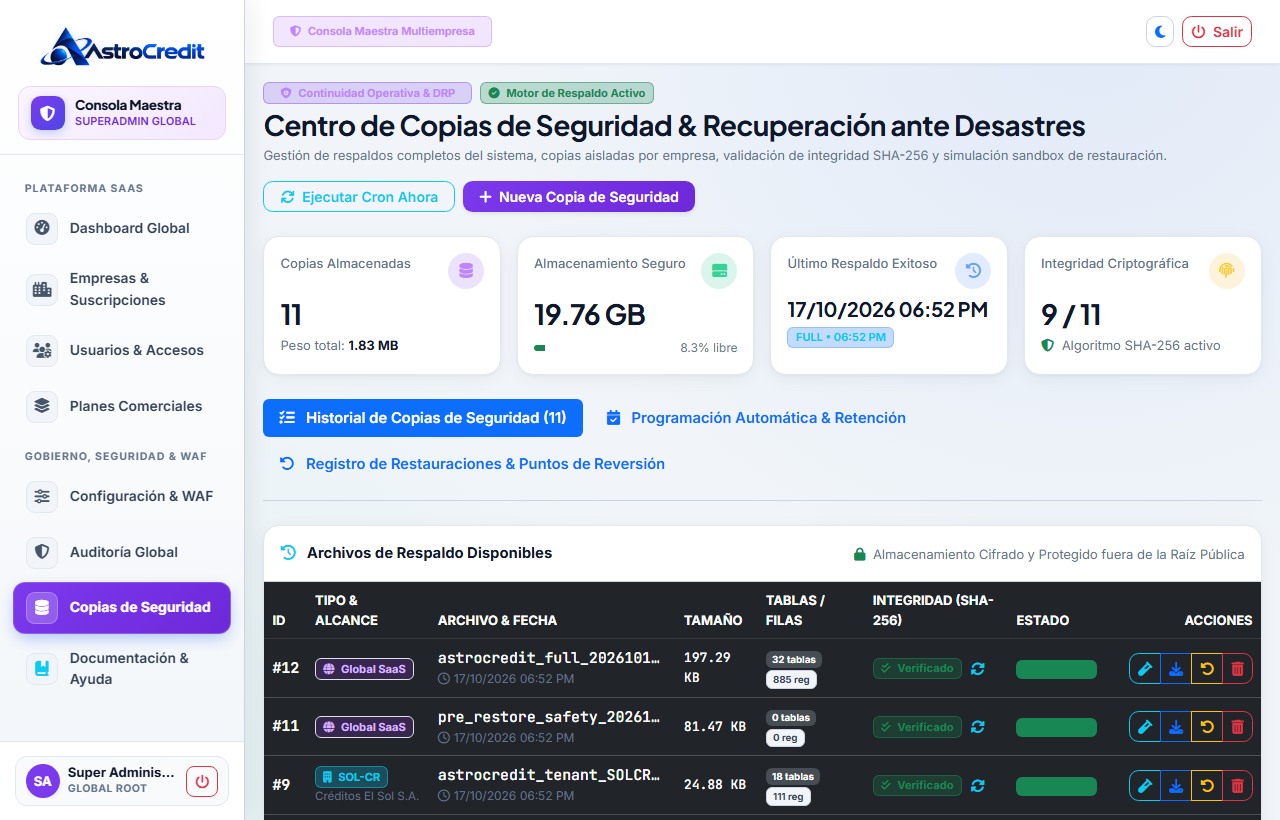
Task: Open Dashboard Global in the sidebar
Action: (122, 228)
